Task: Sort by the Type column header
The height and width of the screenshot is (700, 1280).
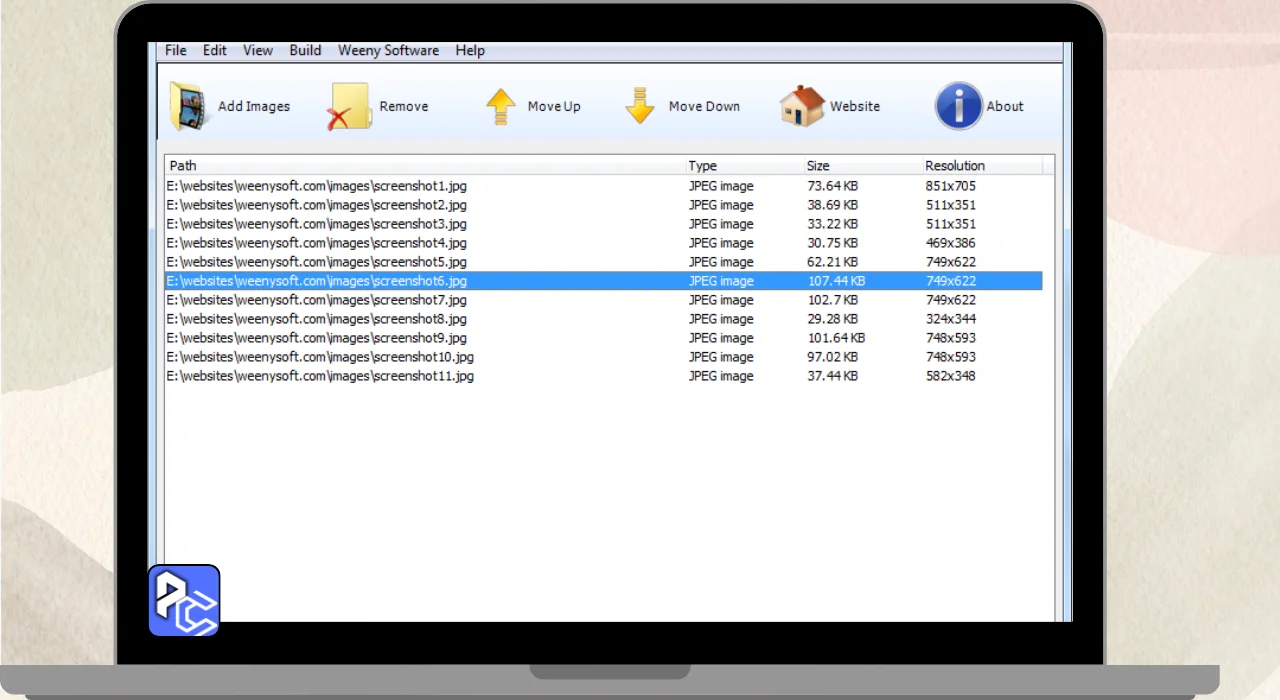Action: click(745, 166)
